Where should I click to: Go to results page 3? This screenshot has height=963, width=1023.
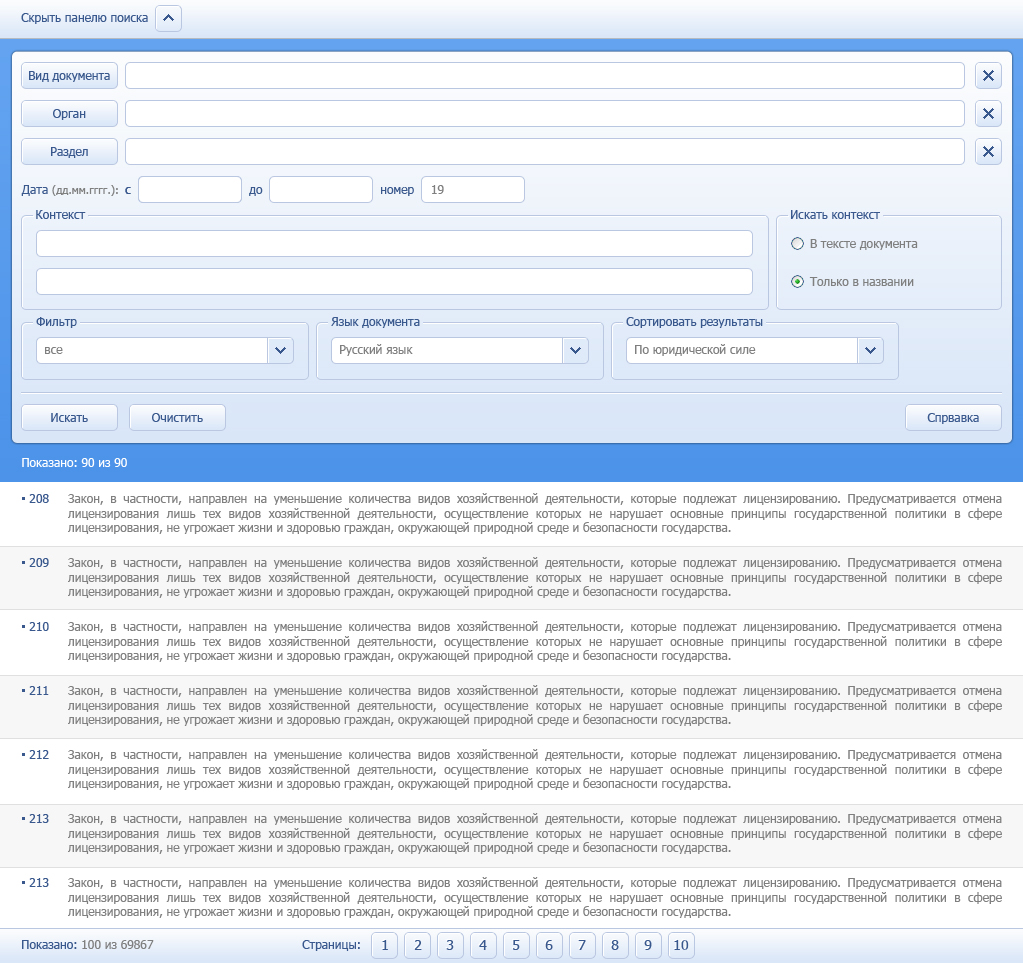tap(450, 945)
